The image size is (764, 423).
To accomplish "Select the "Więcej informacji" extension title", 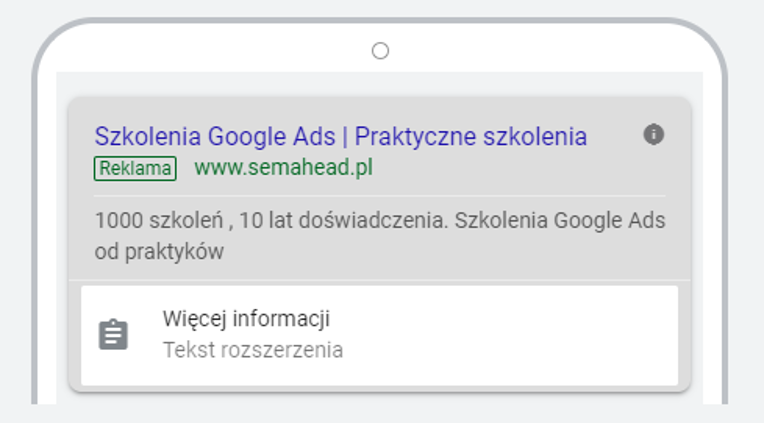I will pyautogui.click(x=246, y=319).
